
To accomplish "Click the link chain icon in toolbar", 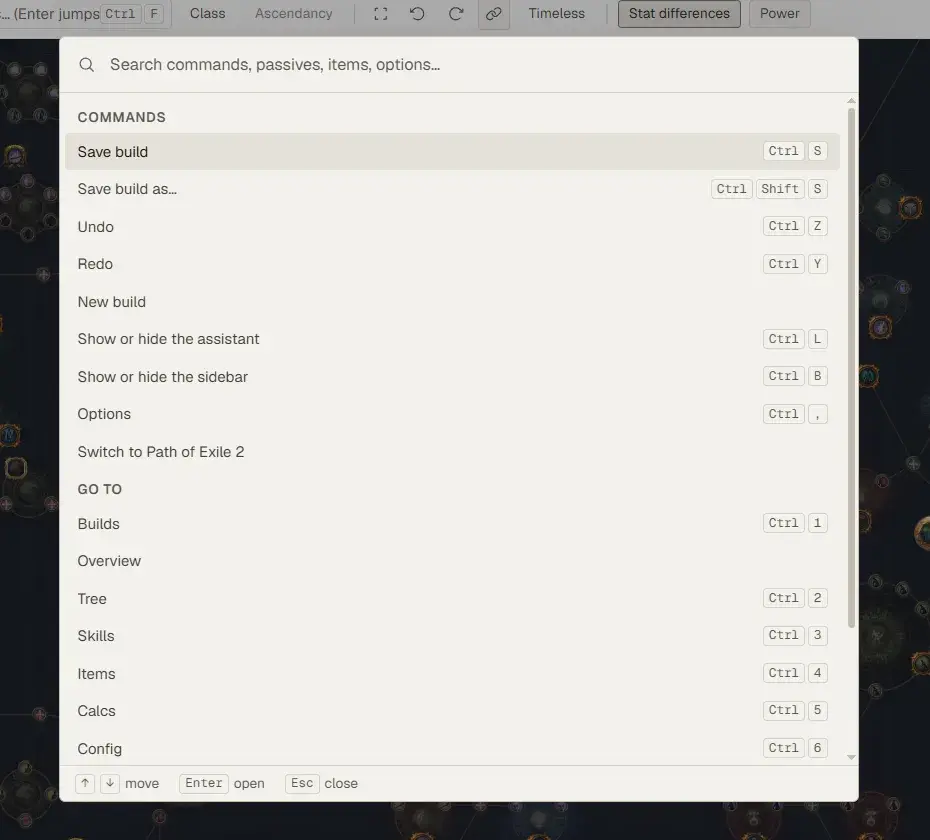I will (493, 14).
